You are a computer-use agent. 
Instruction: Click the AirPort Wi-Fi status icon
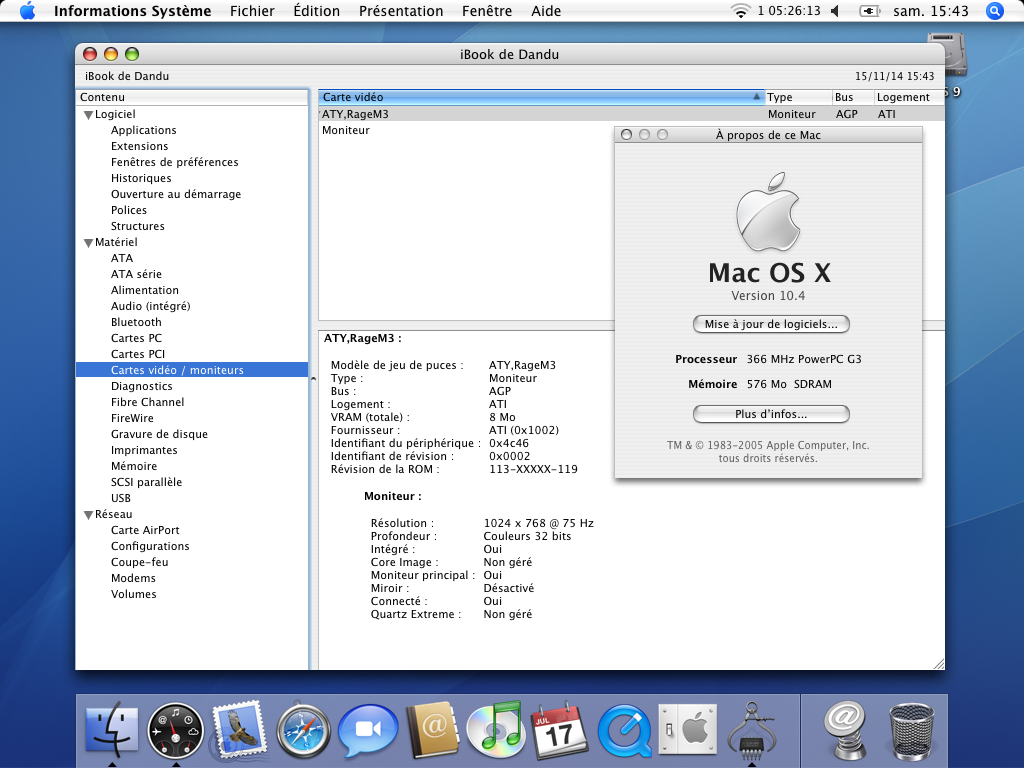tap(740, 10)
